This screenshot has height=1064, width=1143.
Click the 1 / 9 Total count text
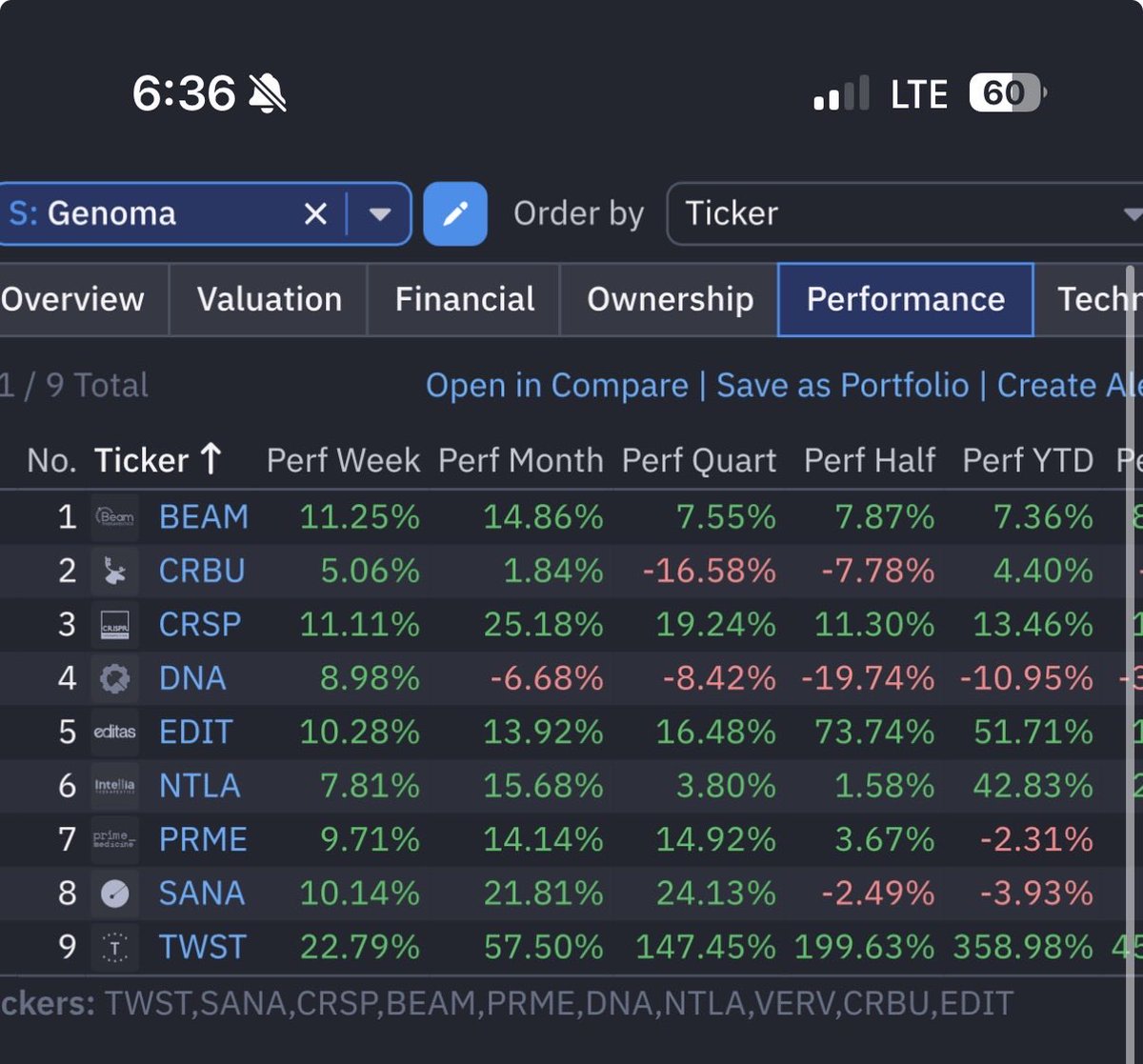tap(74, 386)
